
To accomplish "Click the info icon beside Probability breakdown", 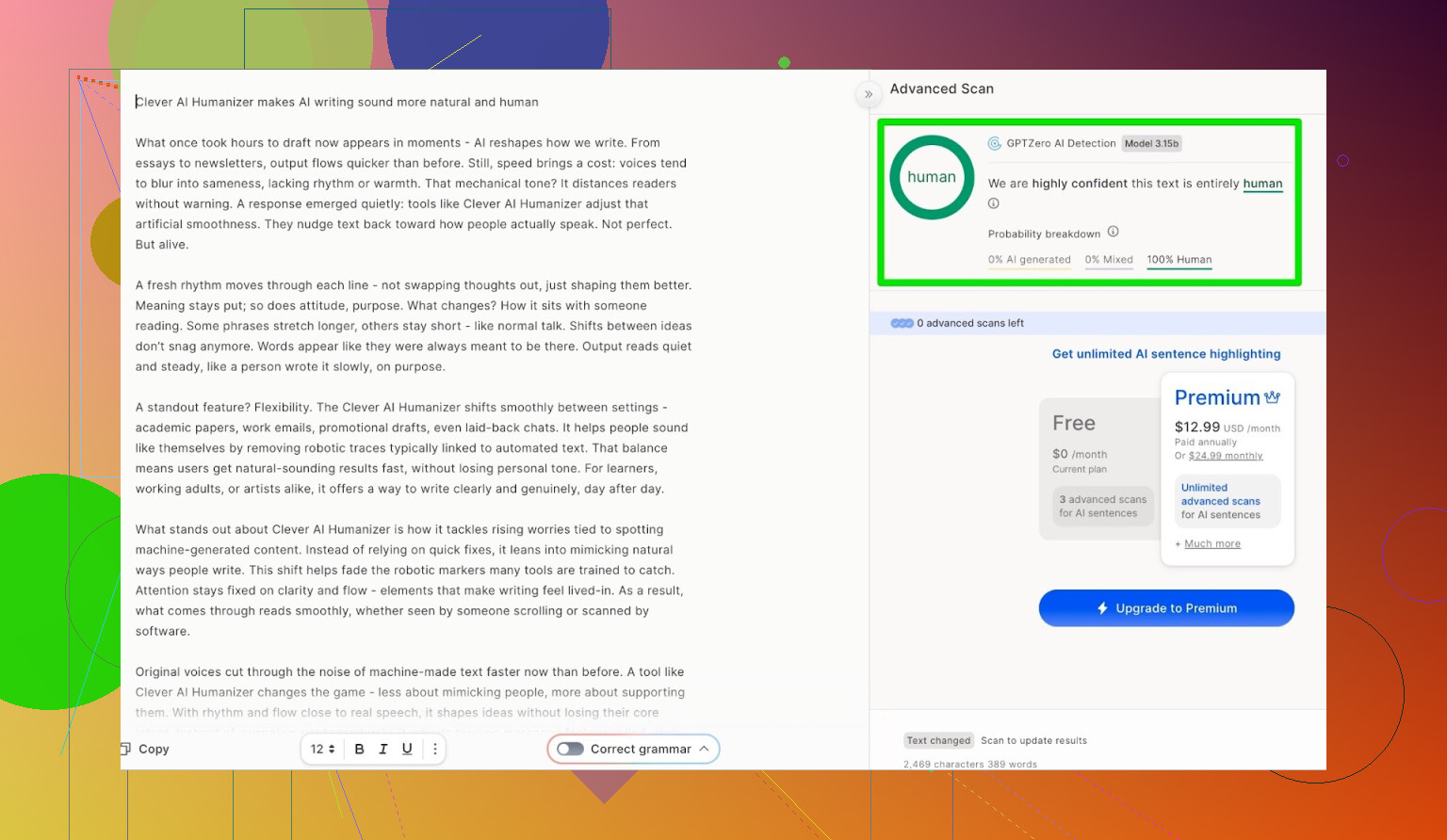I will (1113, 232).
